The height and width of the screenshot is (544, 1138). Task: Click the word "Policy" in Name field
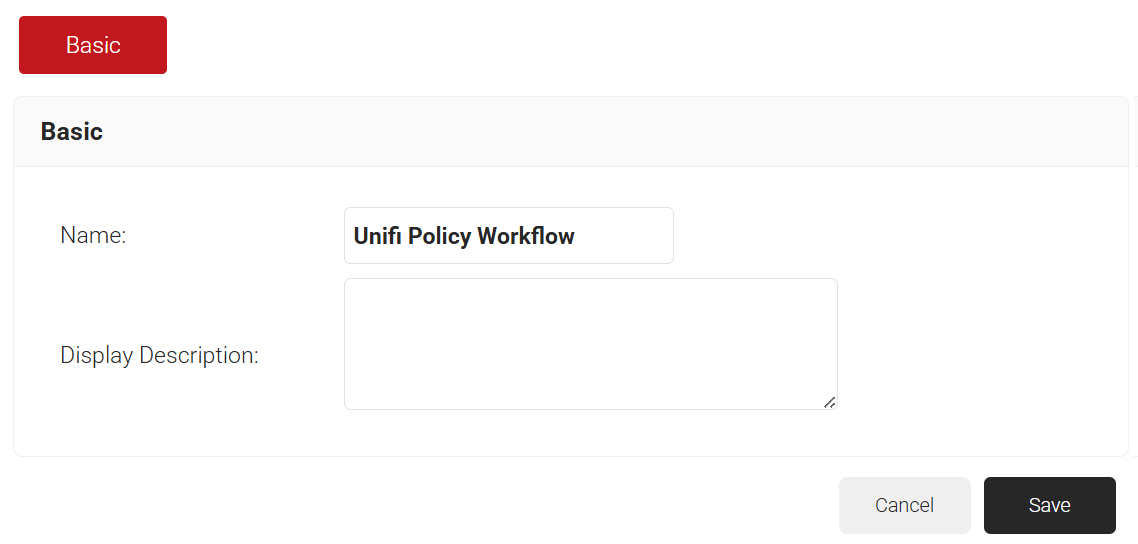[437, 236]
